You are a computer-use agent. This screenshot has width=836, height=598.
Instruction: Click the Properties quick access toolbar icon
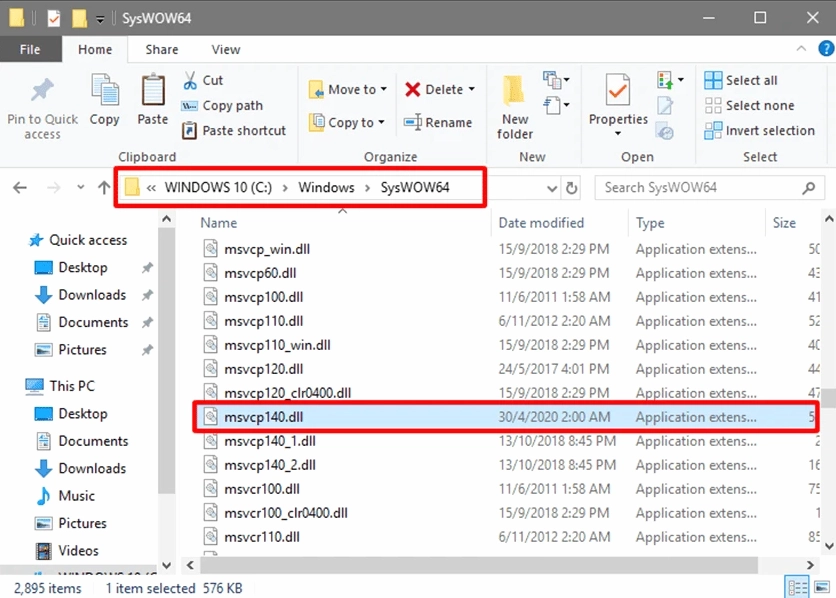(x=54, y=19)
